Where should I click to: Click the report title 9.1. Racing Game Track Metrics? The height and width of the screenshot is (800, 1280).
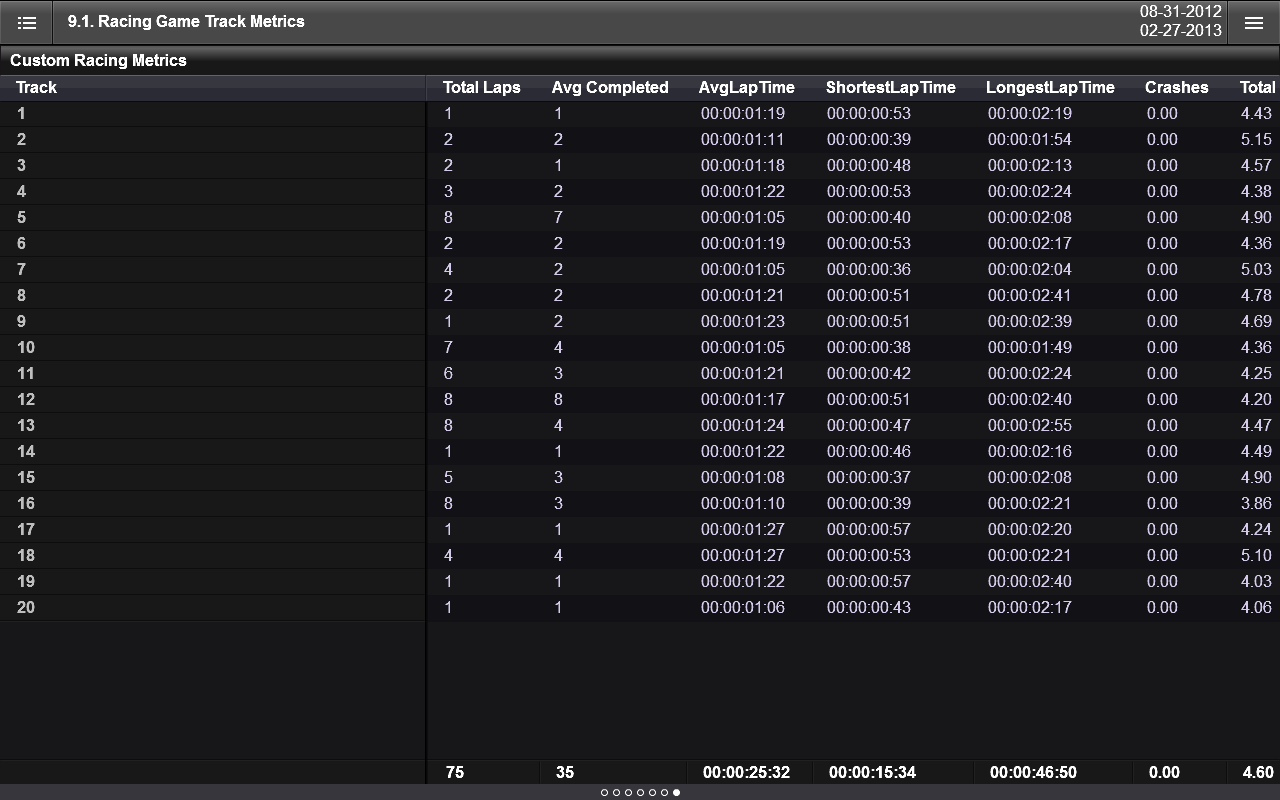[186, 21]
